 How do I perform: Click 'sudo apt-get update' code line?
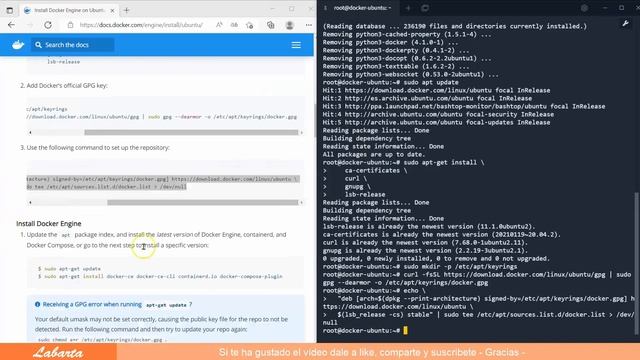click(69, 269)
